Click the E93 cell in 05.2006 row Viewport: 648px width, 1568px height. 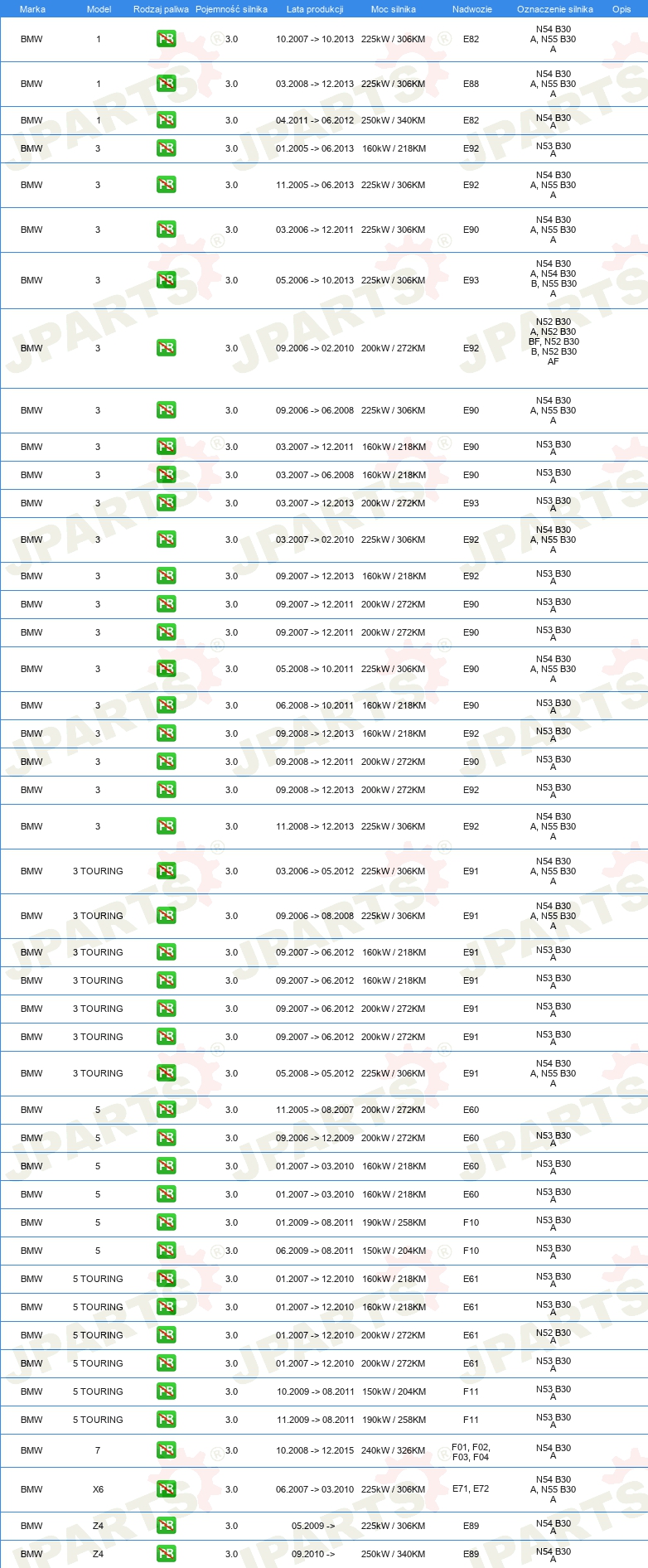coord(471,280)
